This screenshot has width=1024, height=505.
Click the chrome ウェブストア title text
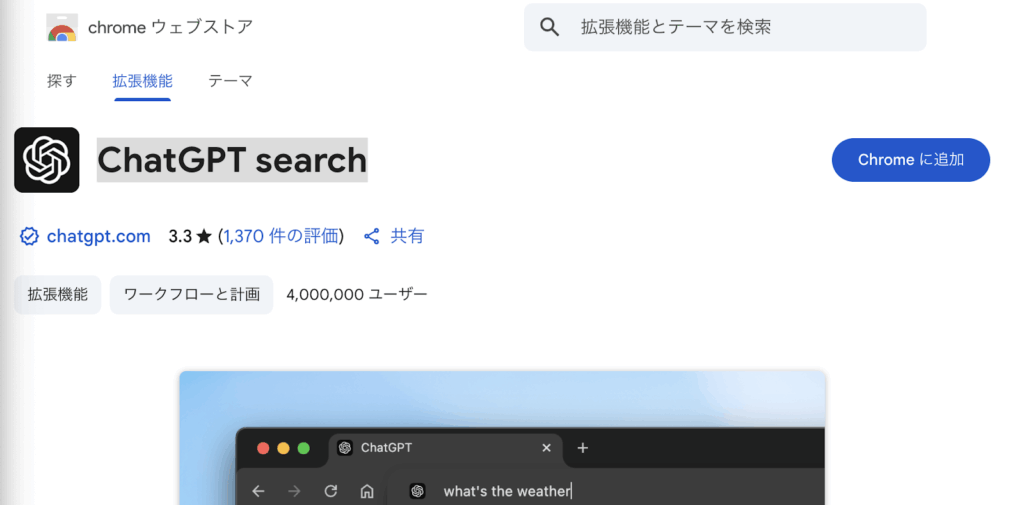pyautogui.click(x=170, y=27)
